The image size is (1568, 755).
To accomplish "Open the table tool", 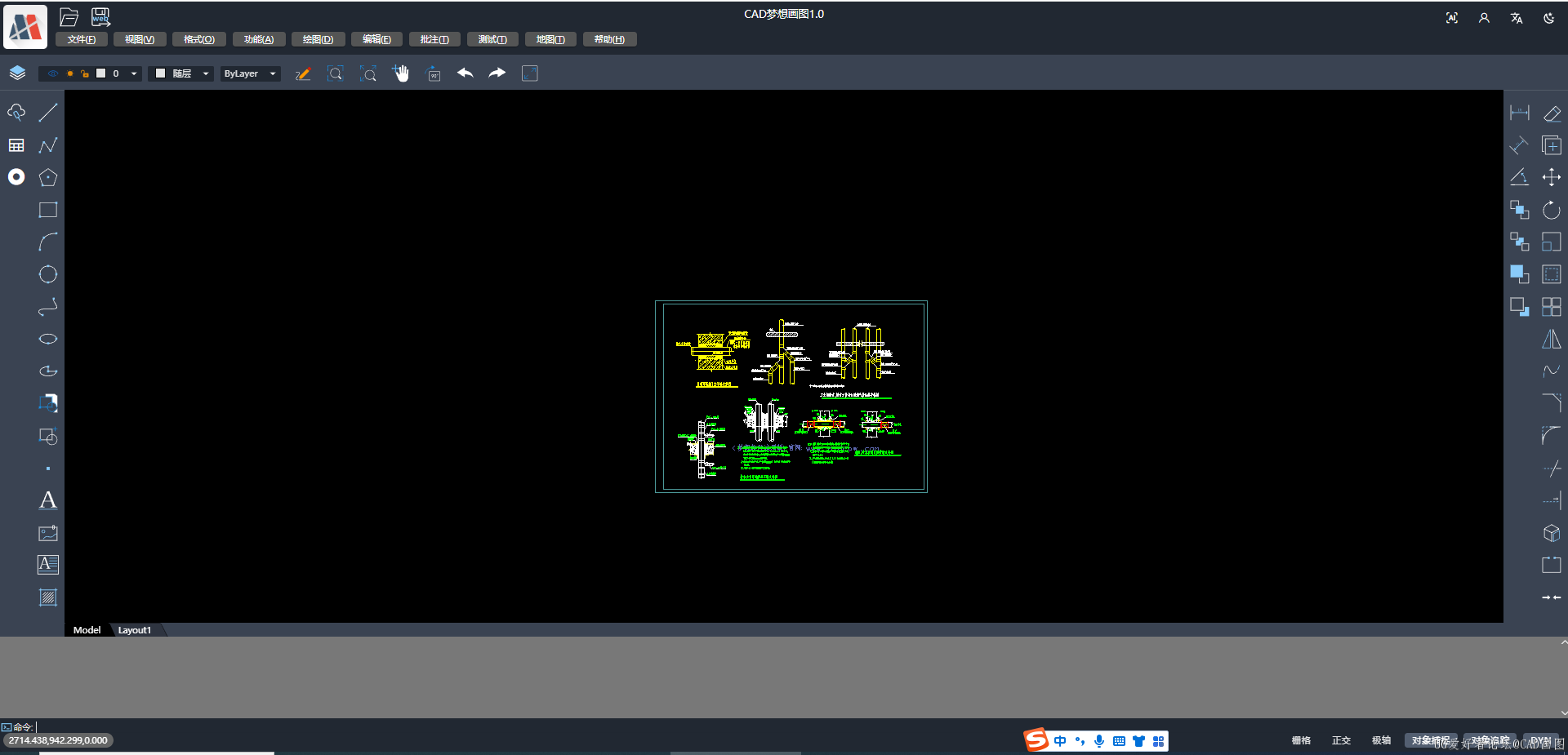I will point(16,145).
